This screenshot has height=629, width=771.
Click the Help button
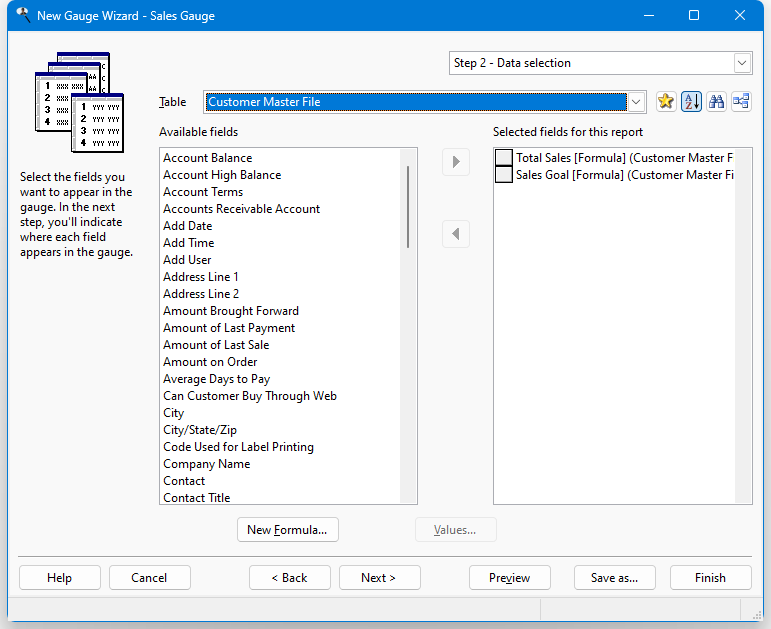coord(59,577)
